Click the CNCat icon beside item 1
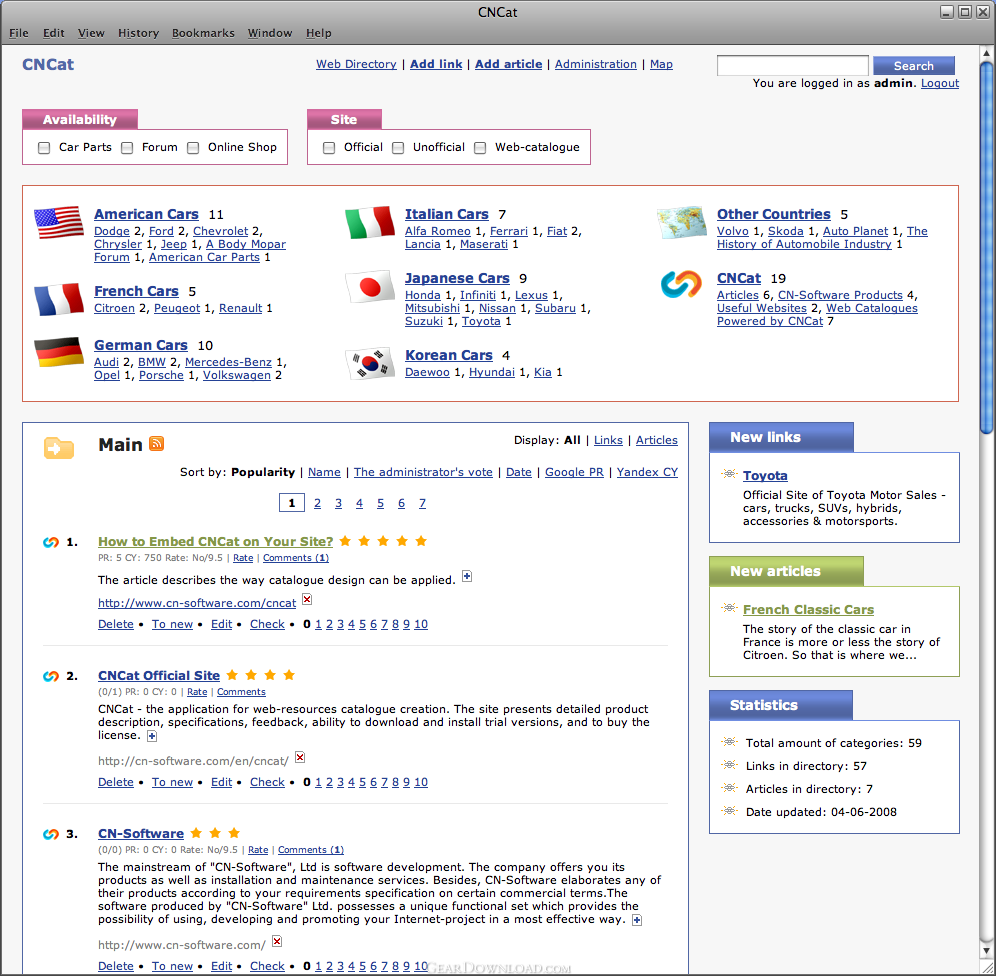 click(51, 542)
